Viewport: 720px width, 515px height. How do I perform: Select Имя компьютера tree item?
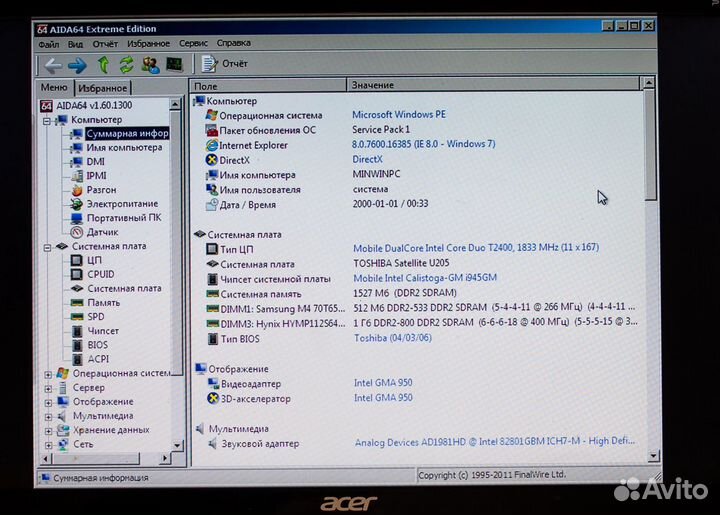[124, 147]
